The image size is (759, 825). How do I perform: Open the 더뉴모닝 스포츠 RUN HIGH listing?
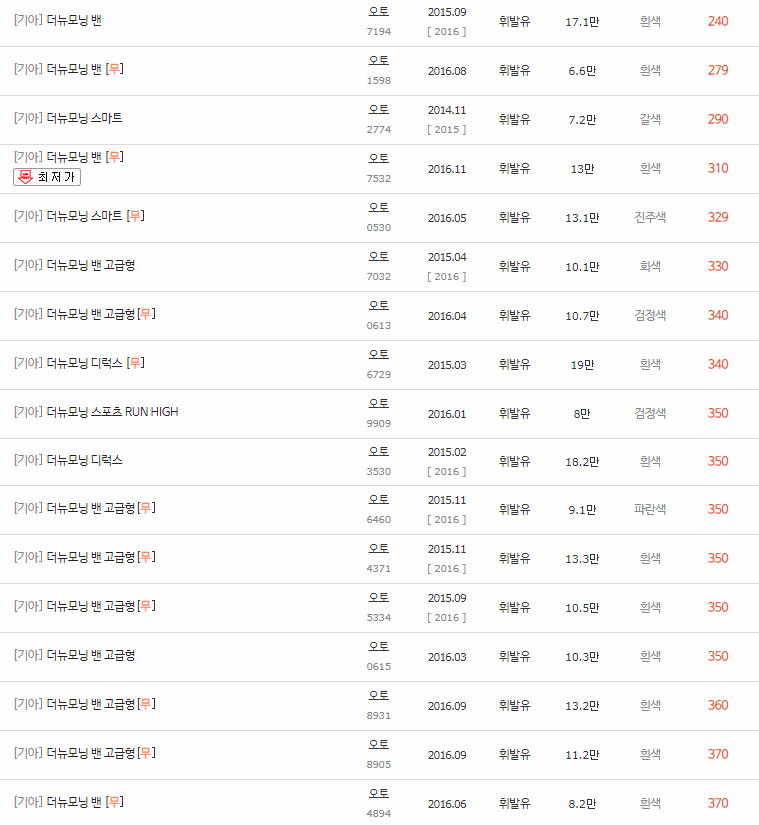coord(94,413)
